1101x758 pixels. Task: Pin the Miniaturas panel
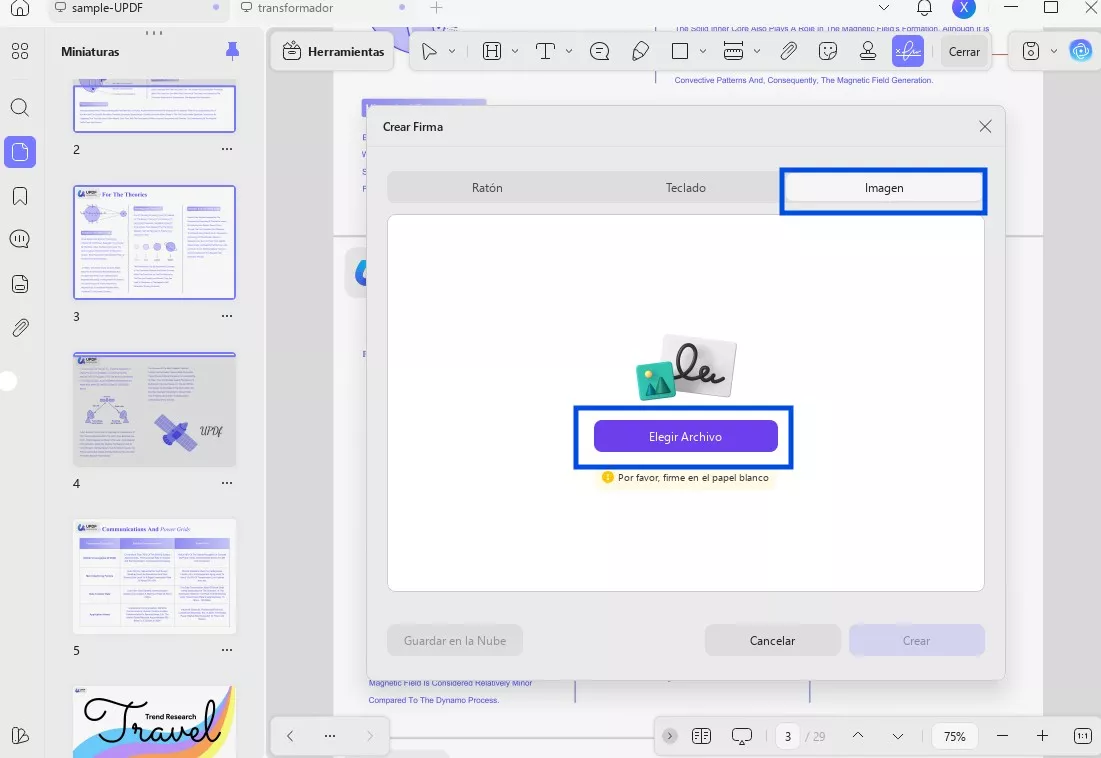point(232,51)
